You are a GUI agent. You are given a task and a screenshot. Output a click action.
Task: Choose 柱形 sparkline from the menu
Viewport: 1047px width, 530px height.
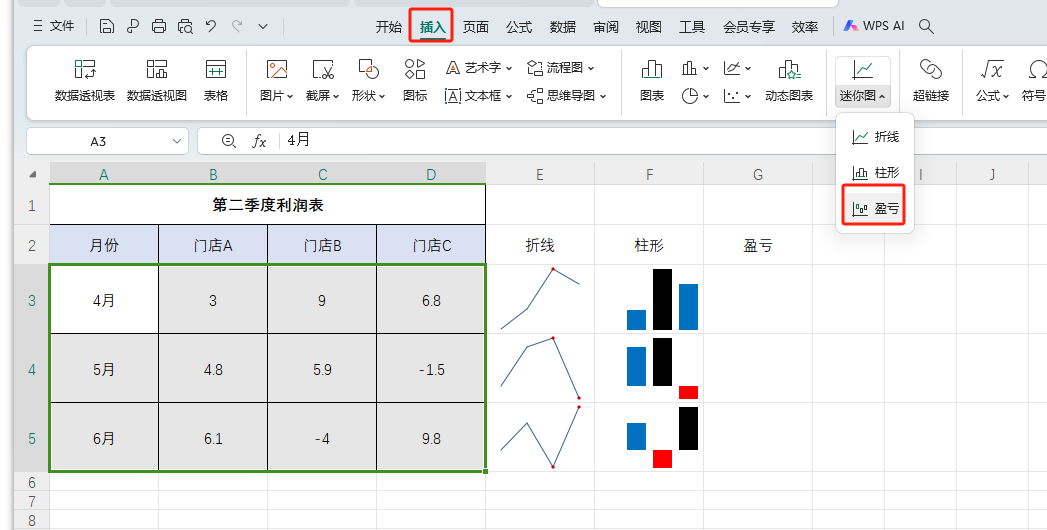point(875,173)
